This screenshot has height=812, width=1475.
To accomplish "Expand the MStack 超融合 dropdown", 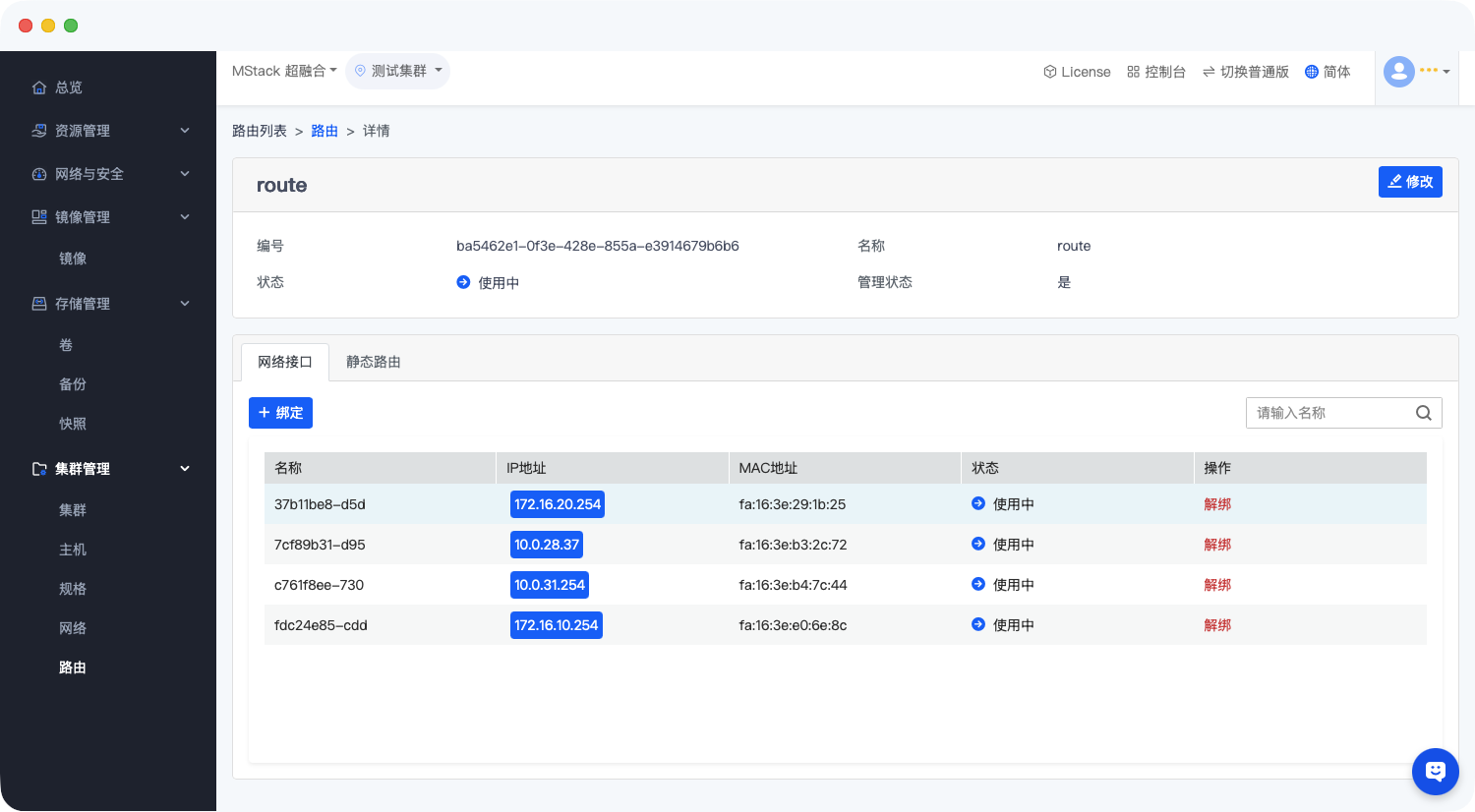I will point(284,71).
